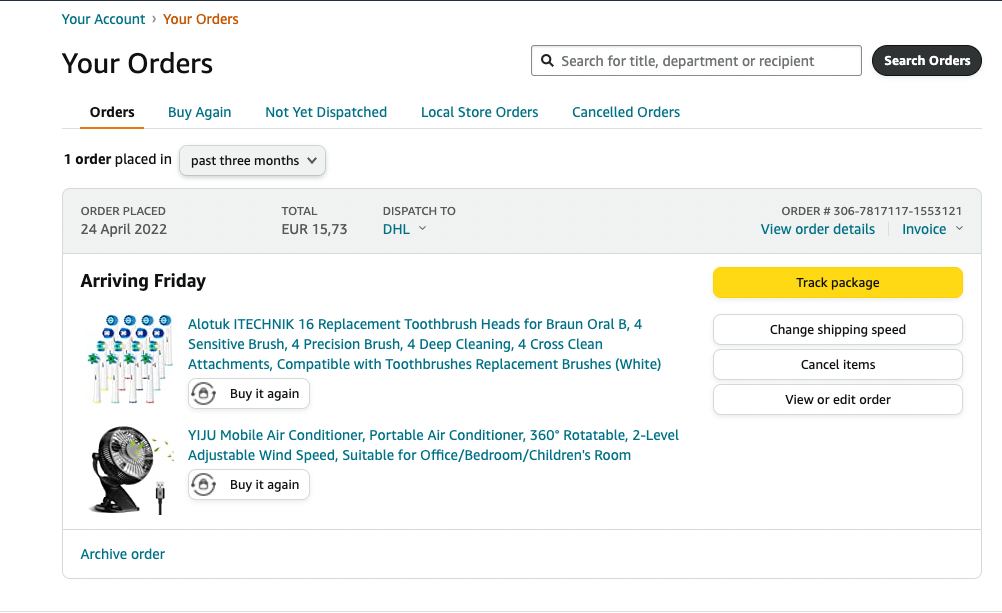
Task: Focus the order search input field
Action: tap(705, 61)
